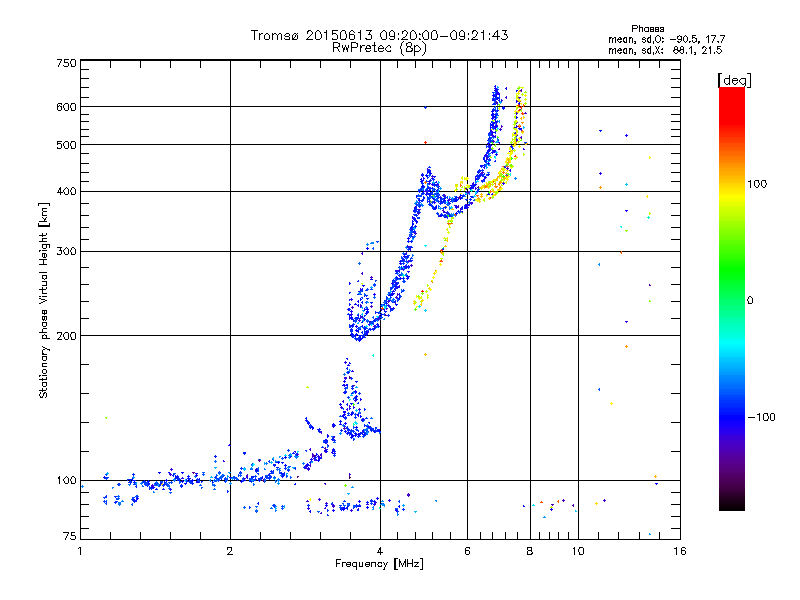Image resolution: width=800 pixels, height=600 pixels.
Task: Click the y-axis tick label '500'
Action: click(x=66, y=145)
